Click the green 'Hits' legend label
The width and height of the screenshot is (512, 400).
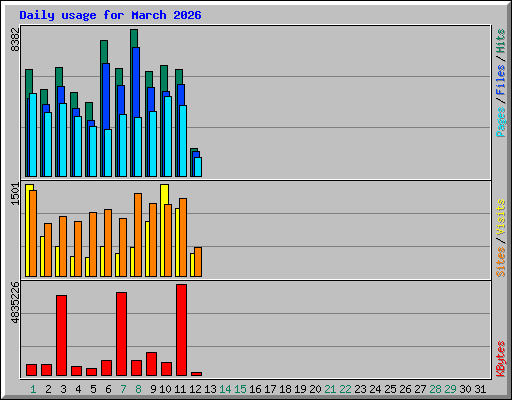tap(501, 41)
